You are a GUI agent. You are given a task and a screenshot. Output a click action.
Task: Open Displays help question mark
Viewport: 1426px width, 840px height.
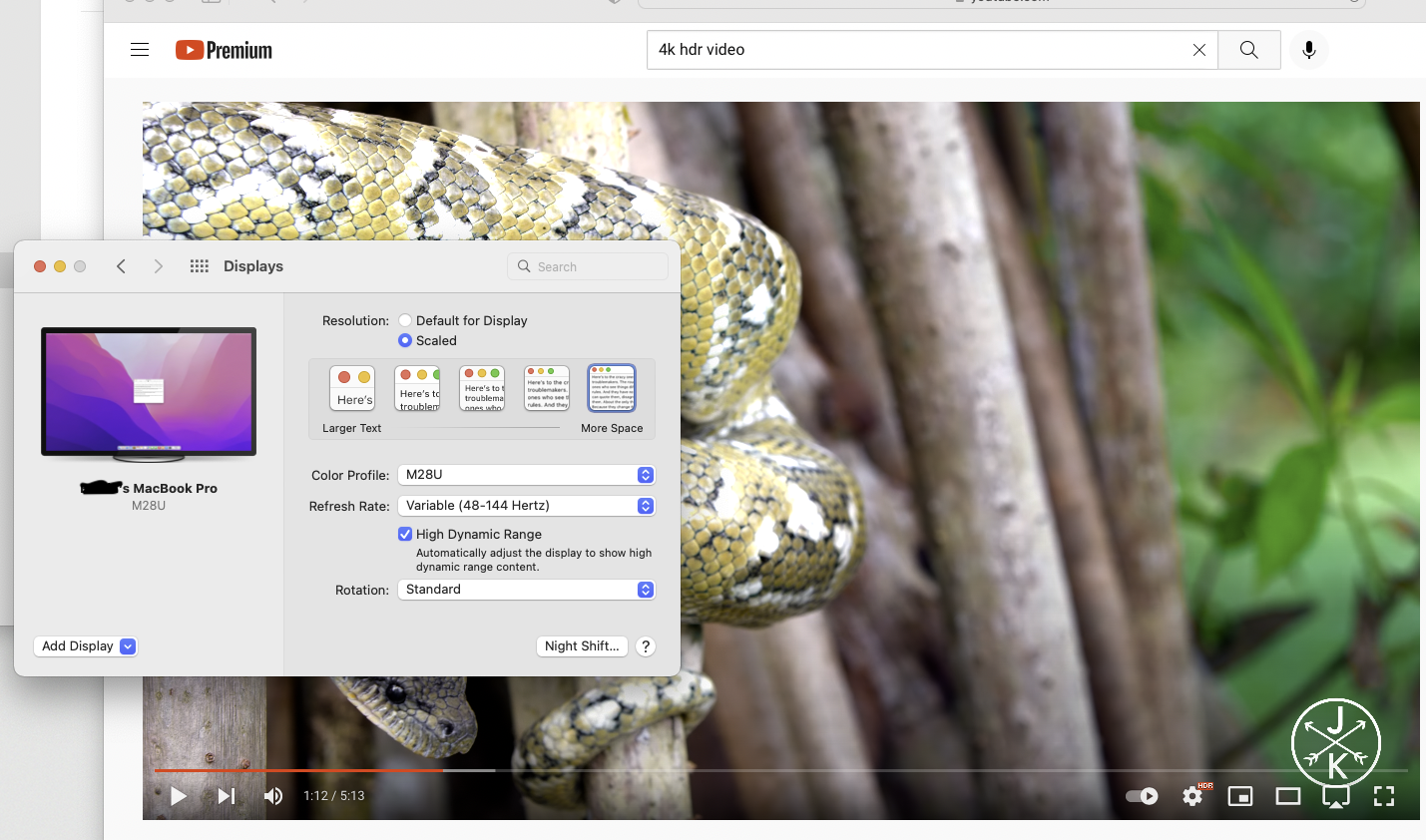646,646
